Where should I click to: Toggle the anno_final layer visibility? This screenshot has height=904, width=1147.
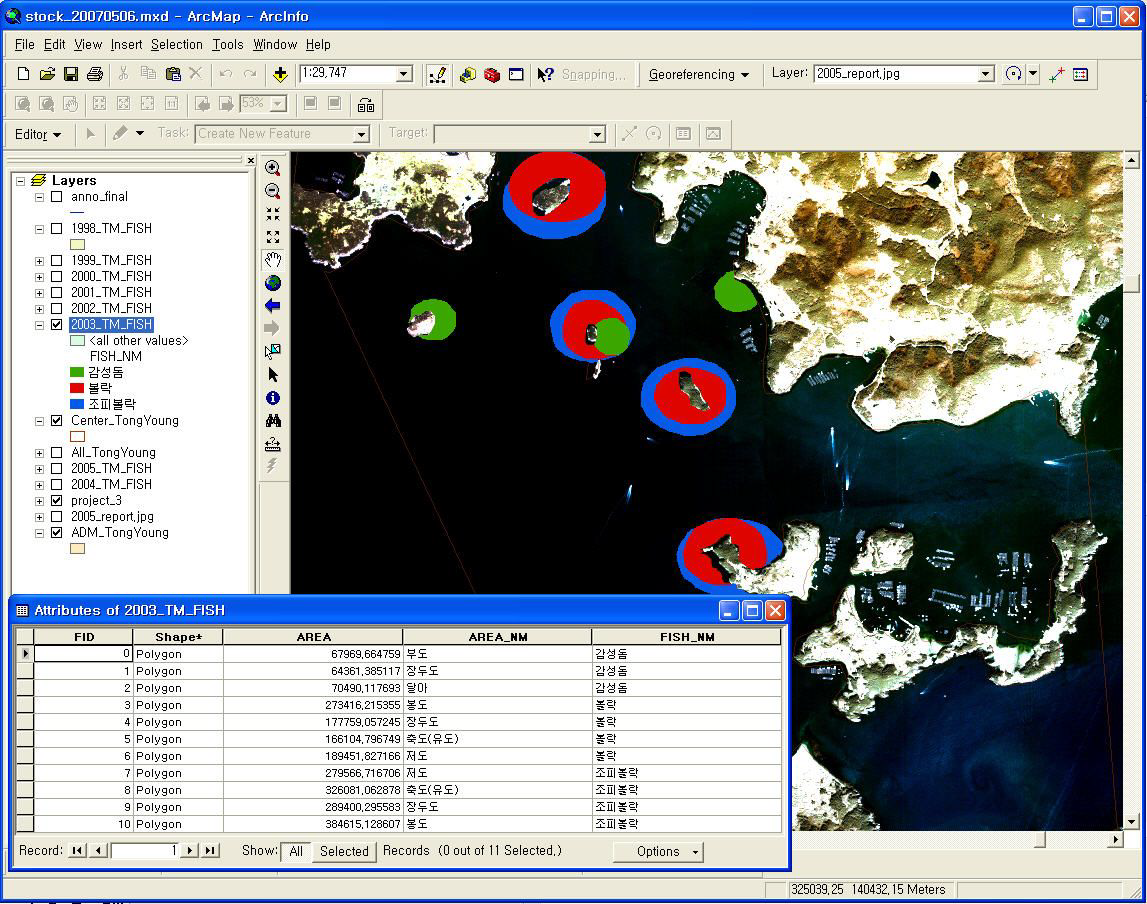tap(57, 197)
